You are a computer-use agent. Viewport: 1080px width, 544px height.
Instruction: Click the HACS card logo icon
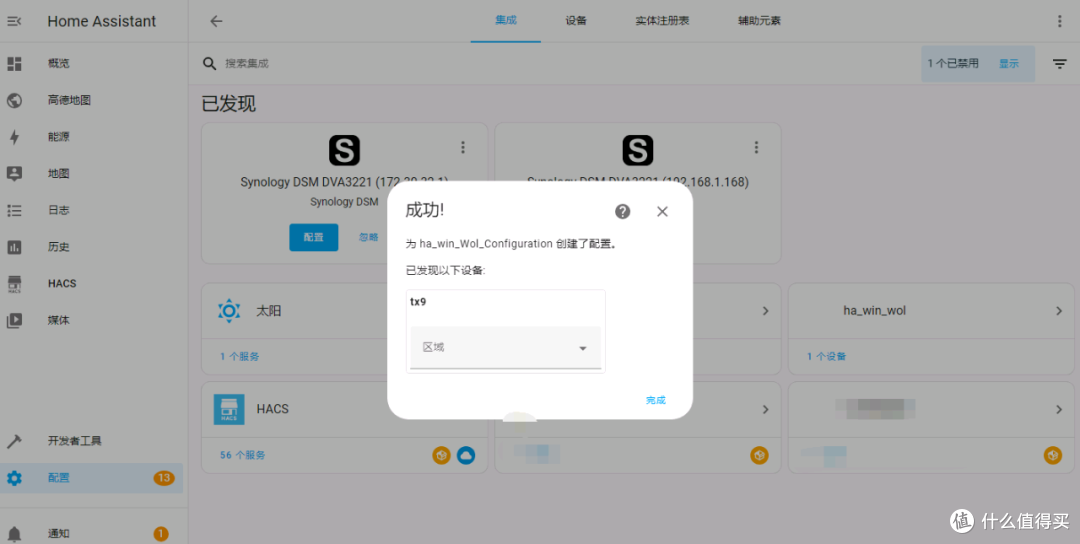pos(229,409)
